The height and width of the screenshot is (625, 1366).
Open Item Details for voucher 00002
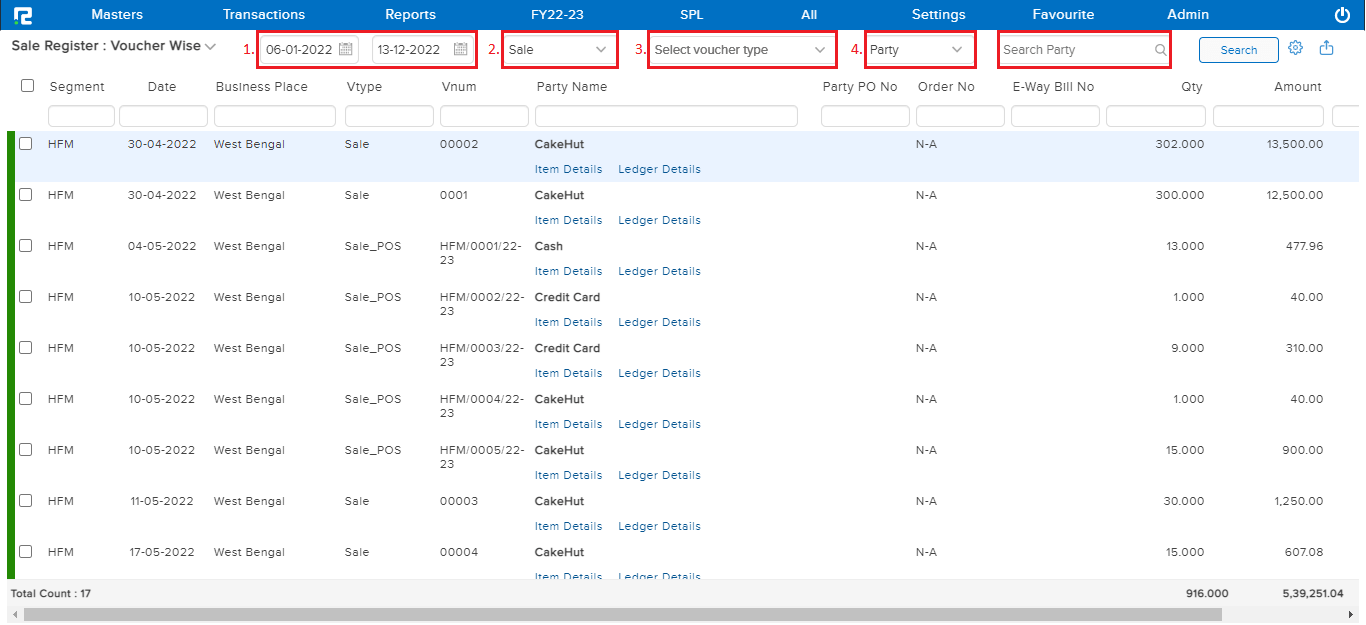[568, 169]
